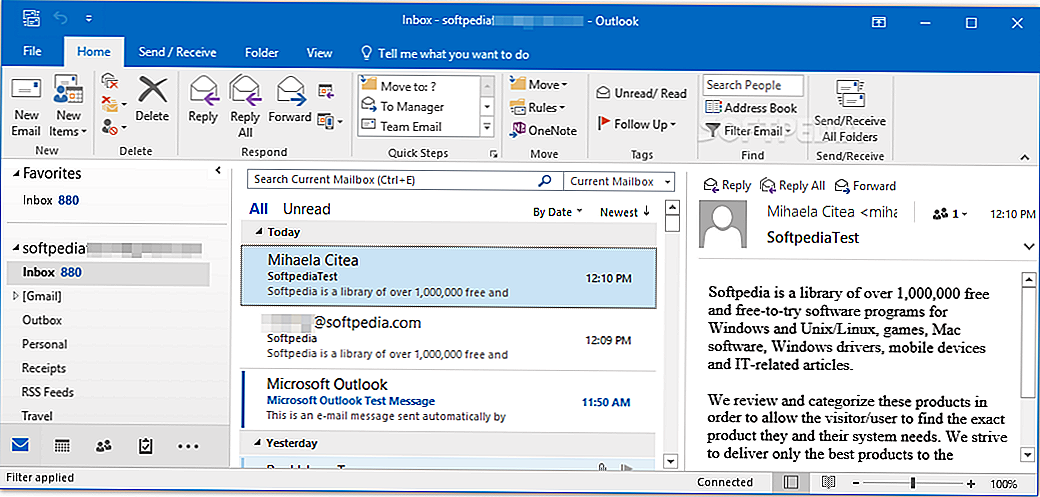This screenshot has height=497, width=1040.
Task: Toggle Newest sort order
Action: [x=624, y=212]
